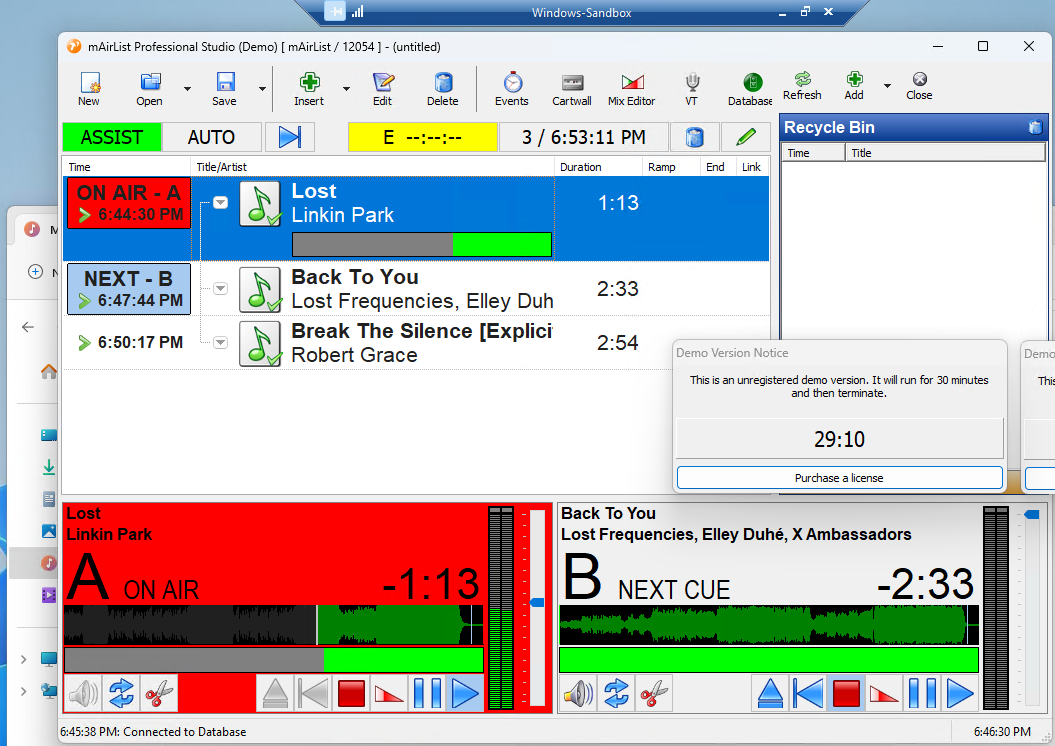The image size is (1055, 746).
Task: Edit selected item via the Edit icon
Action: coord(382,89)
